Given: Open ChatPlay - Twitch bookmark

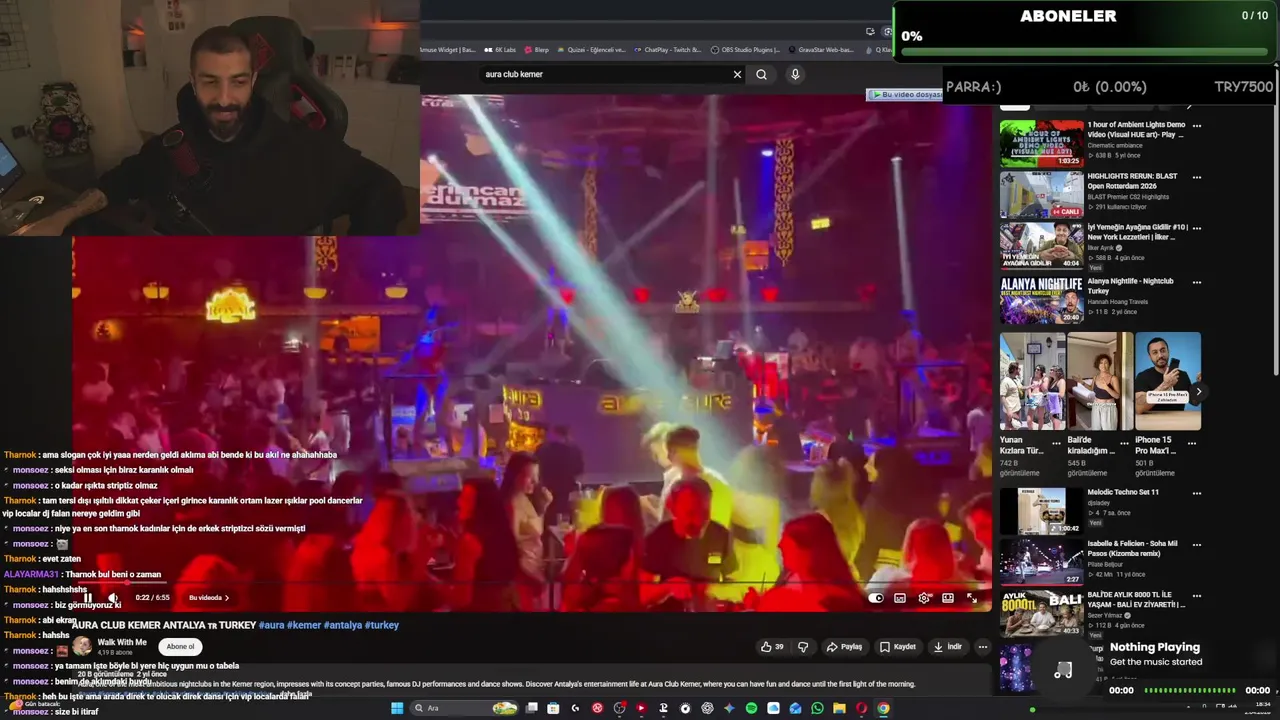Looking at the screenshot, I should coord(667,49).
